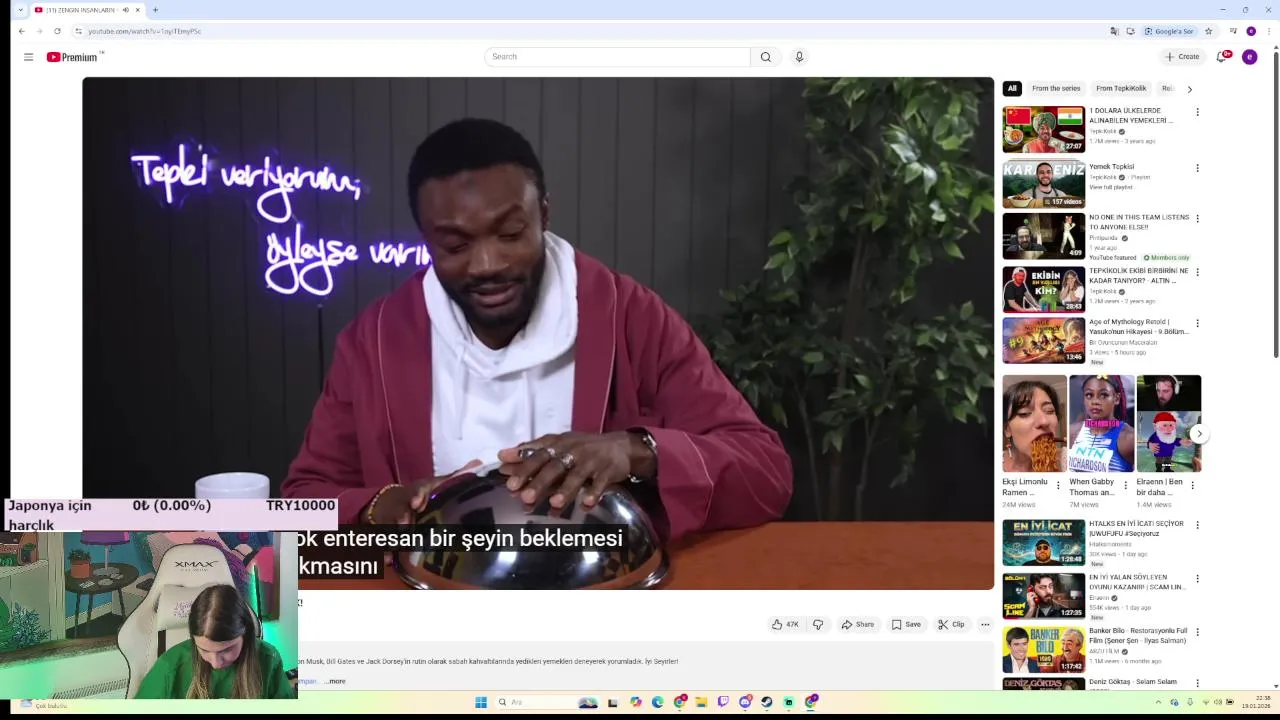
Task: Open the account avatar menu in YouTube
Action: [1249, 57]
